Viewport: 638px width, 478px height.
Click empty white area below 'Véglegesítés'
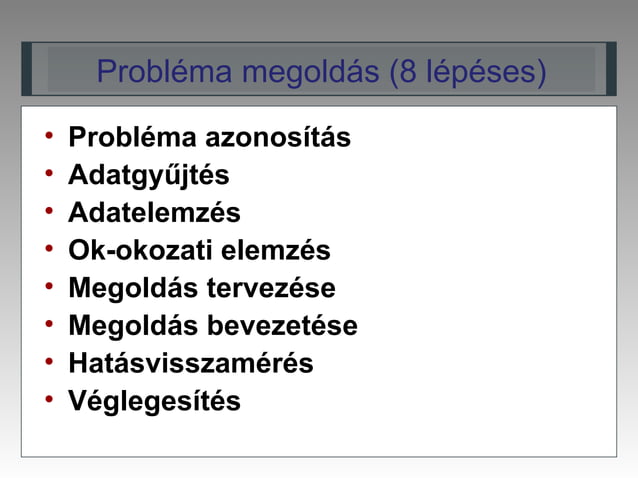319,437
